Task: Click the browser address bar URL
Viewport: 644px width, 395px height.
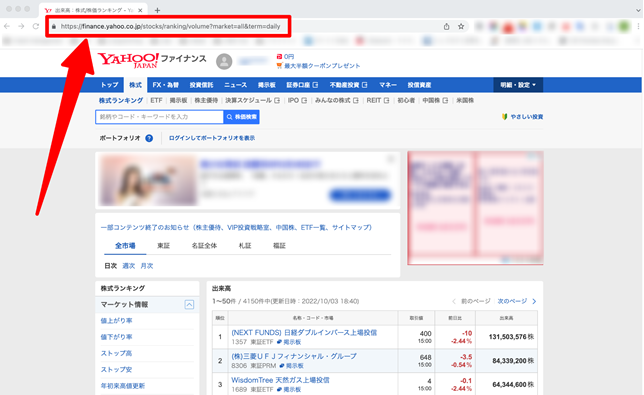Action: [170, 26]
